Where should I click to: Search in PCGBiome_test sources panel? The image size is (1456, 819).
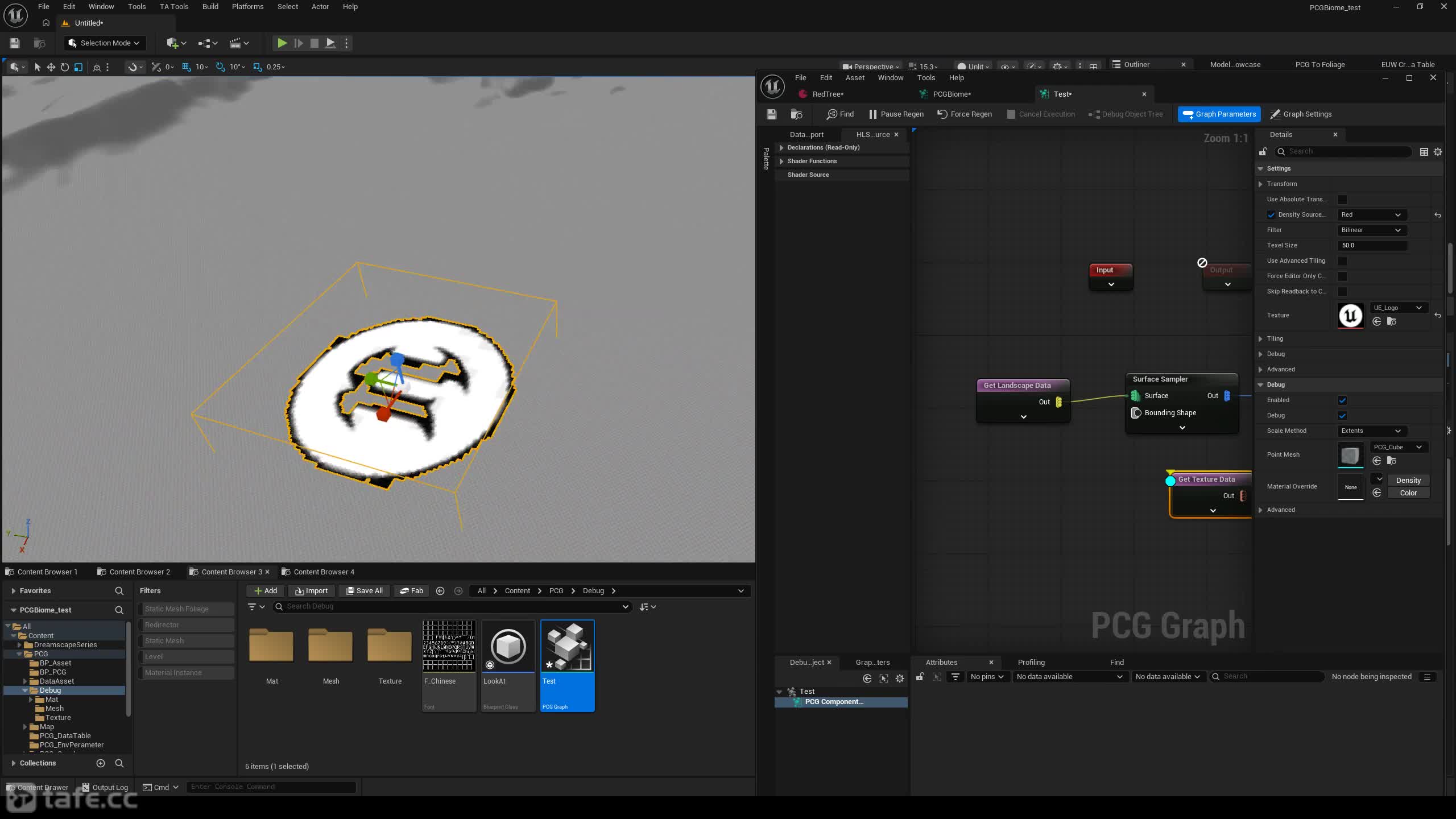click(x=119, y=610)
